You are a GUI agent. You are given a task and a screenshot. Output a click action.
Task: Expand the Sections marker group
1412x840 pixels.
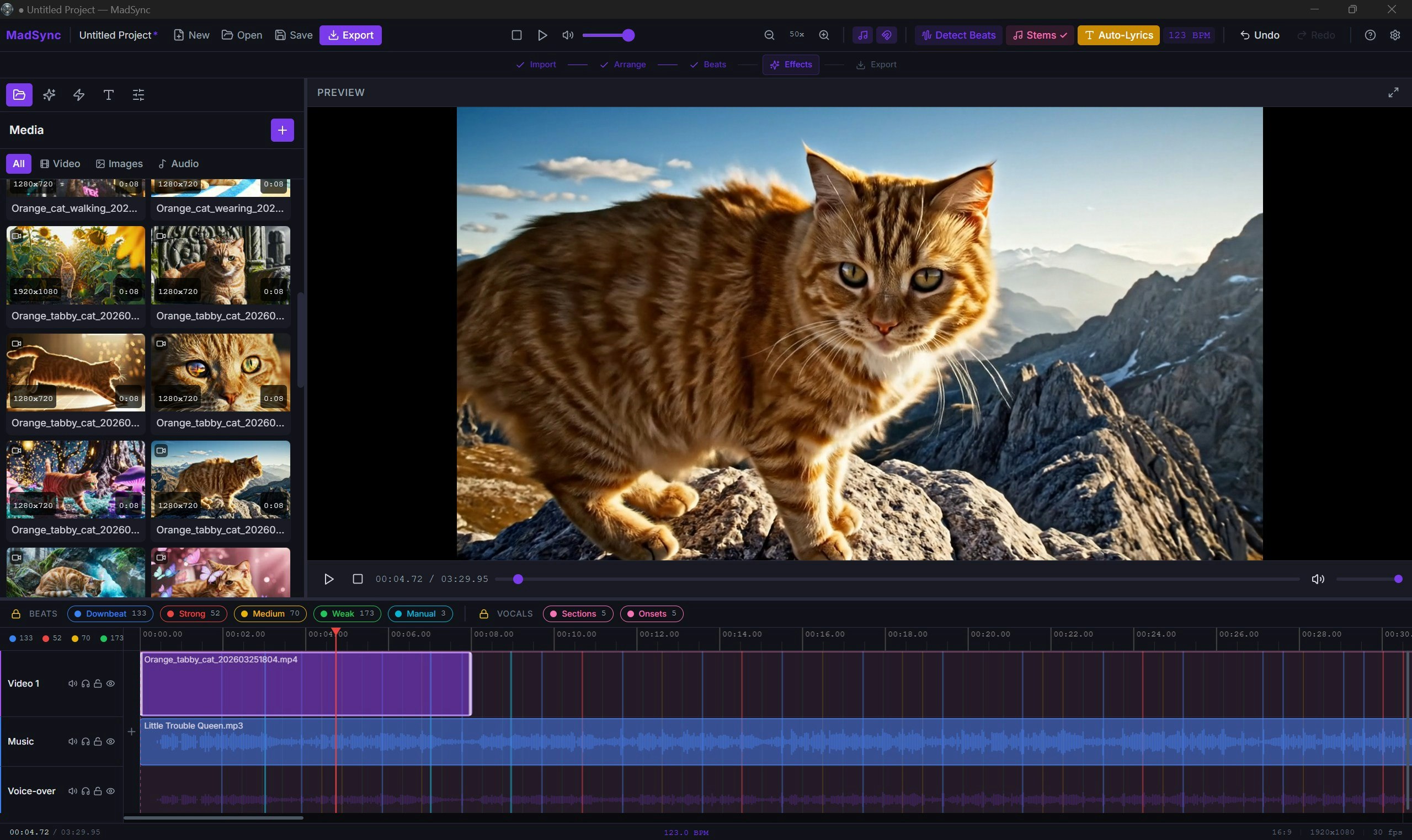pyautogui.click(x=577, y=613)
